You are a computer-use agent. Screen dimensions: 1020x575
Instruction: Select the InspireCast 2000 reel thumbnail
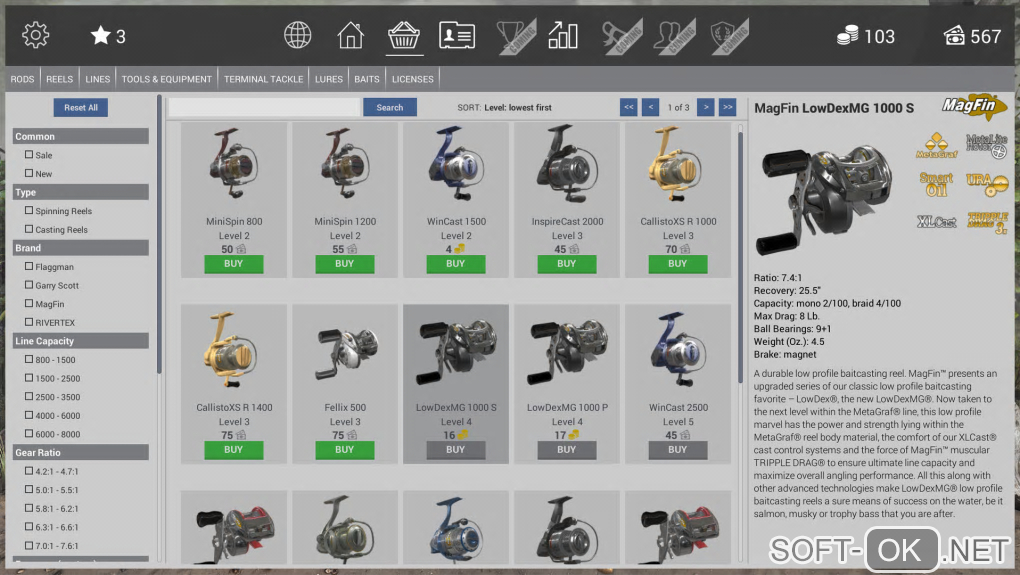(567, 163)
